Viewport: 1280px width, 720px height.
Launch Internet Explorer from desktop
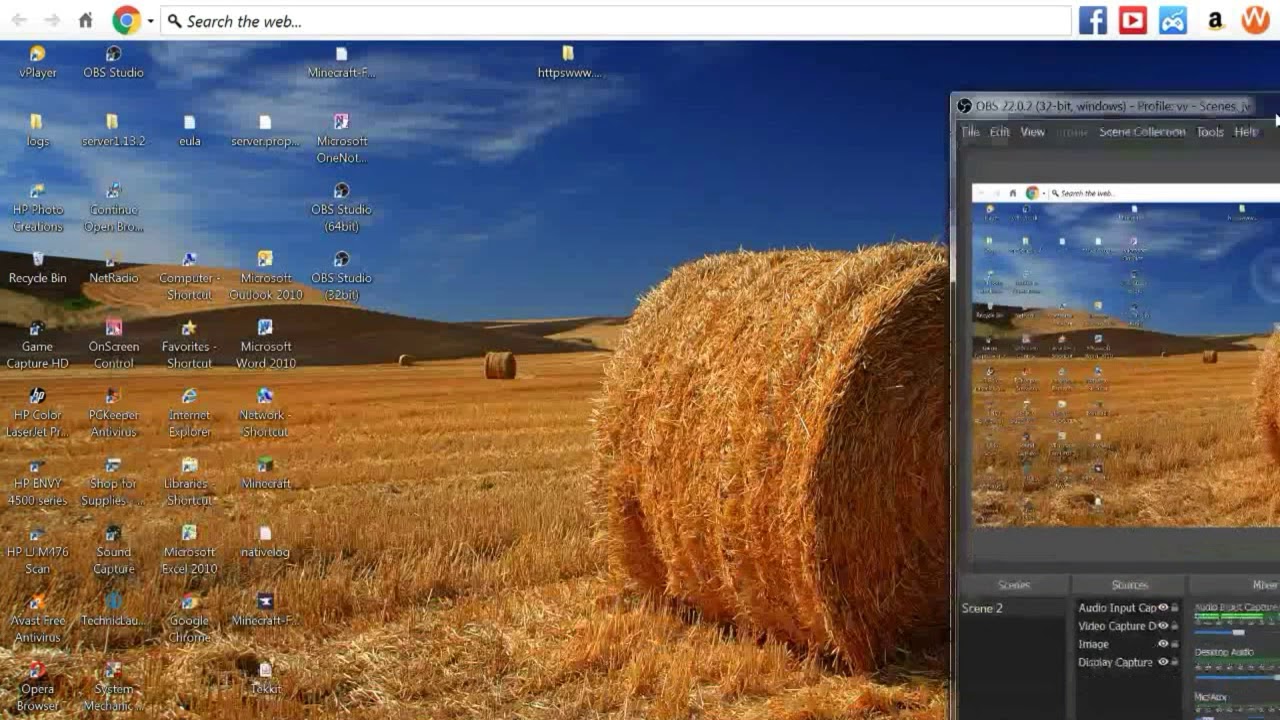[189, 413]
